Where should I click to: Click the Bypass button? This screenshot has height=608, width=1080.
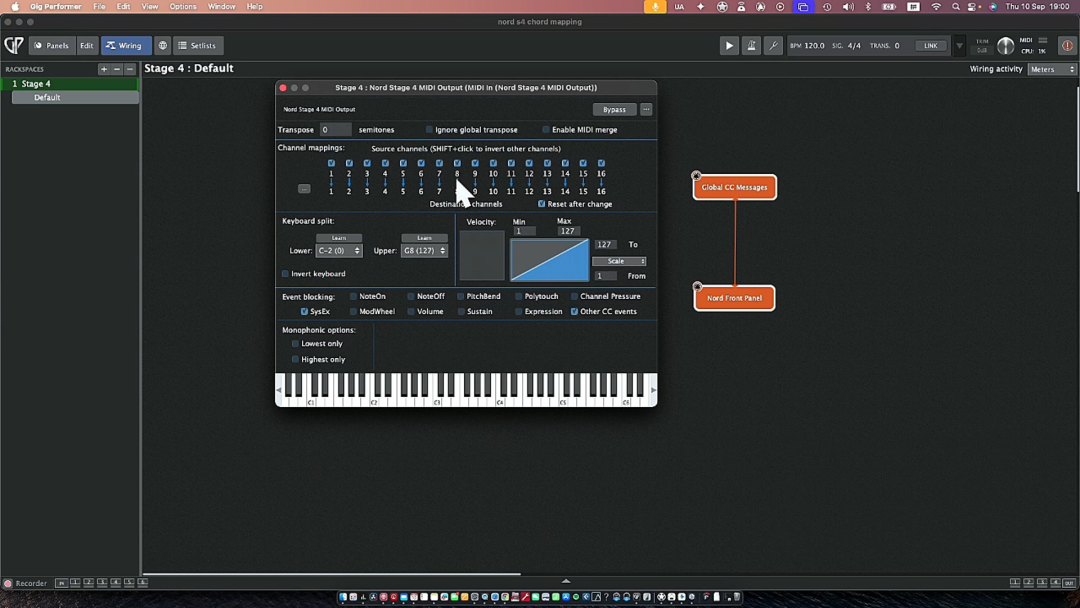614,109
